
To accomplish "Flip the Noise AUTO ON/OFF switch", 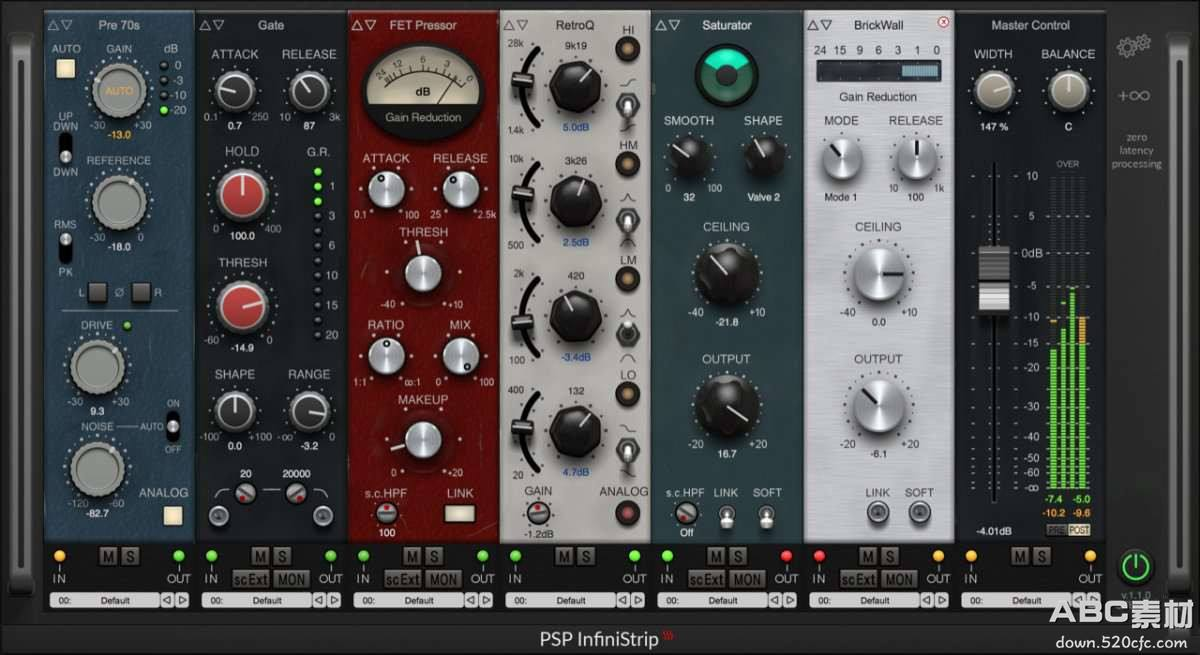I will 173,428.
